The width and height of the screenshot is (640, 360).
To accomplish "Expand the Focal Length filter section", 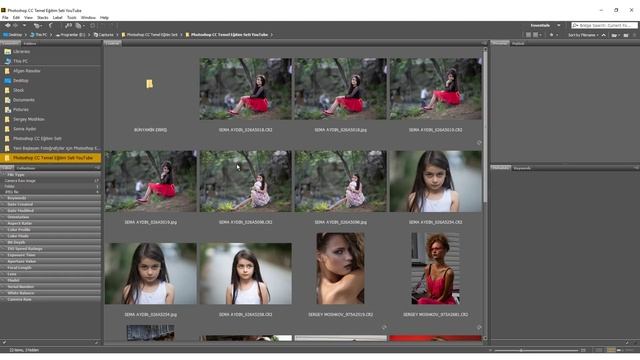I will 51,268.
